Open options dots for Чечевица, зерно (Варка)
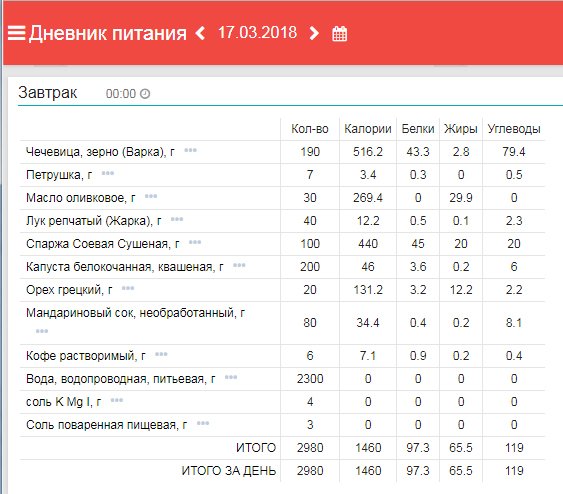 click(190, 150)
